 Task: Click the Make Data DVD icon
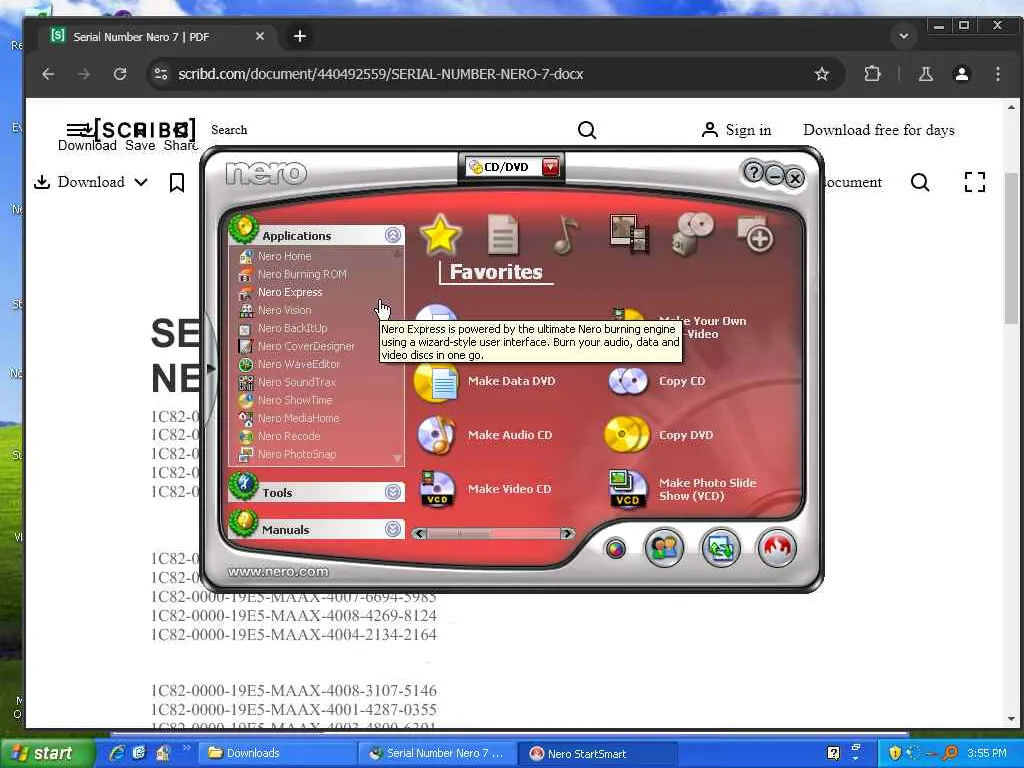click(x=436, y=381)
